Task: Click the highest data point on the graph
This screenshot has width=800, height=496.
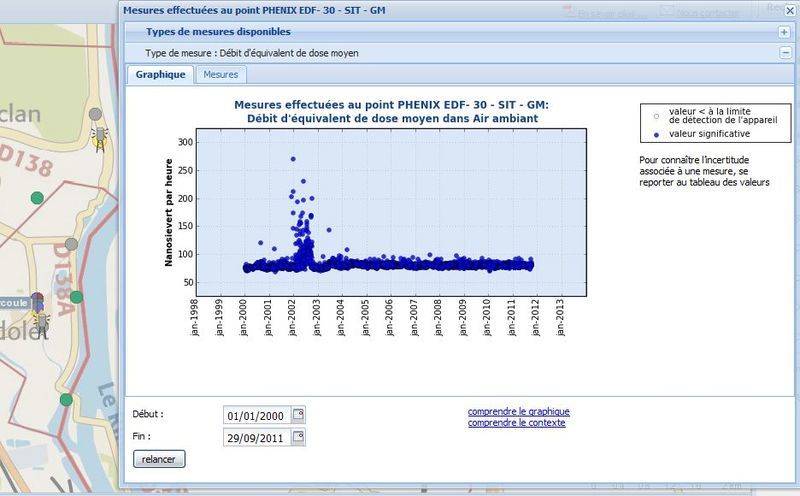Action: click(x=293, y=158)
